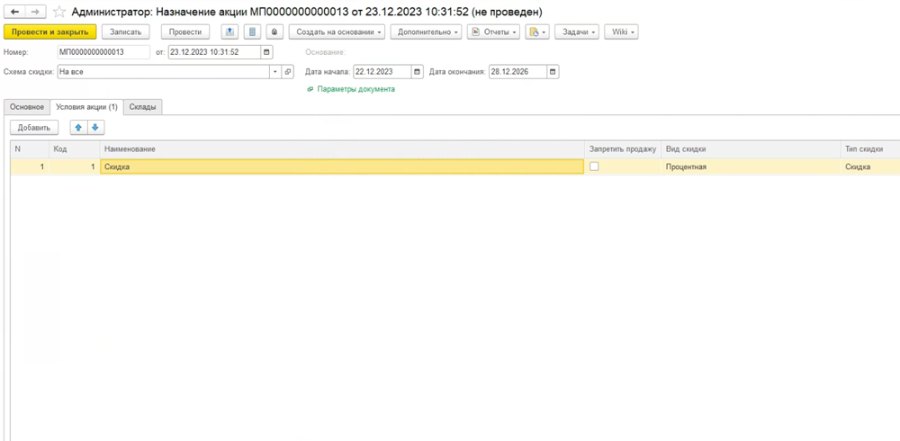
Task: Click the Наименование cell 'Скидка'
Action: pyautogui.click(x=342, y=167)
